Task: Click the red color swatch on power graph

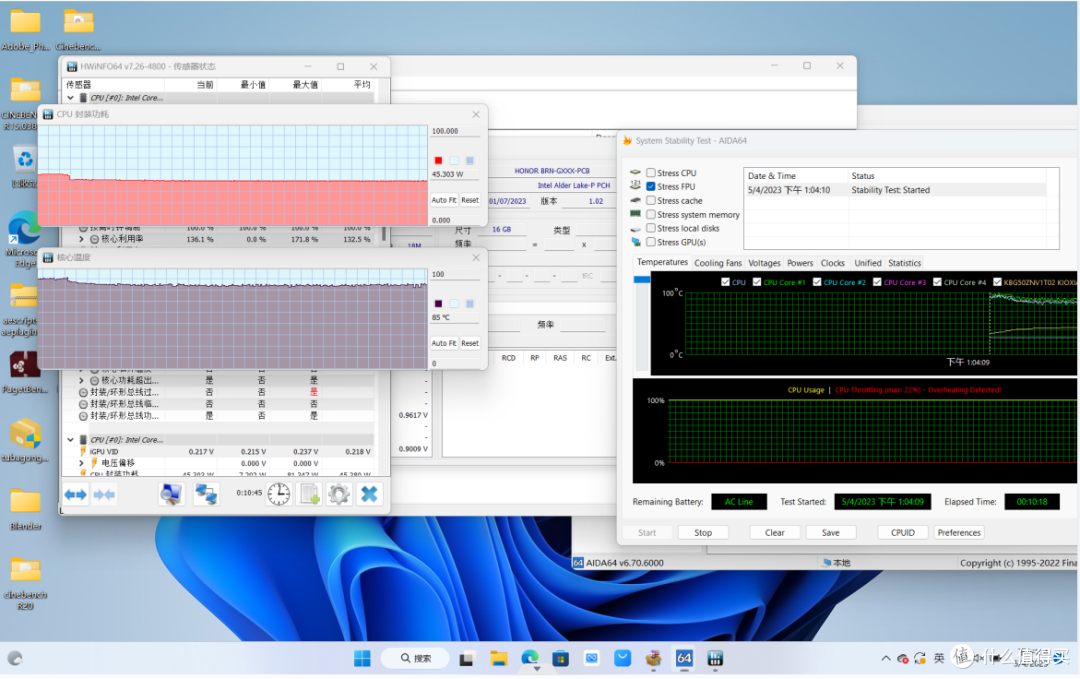Action: click(x=438, y=160)
